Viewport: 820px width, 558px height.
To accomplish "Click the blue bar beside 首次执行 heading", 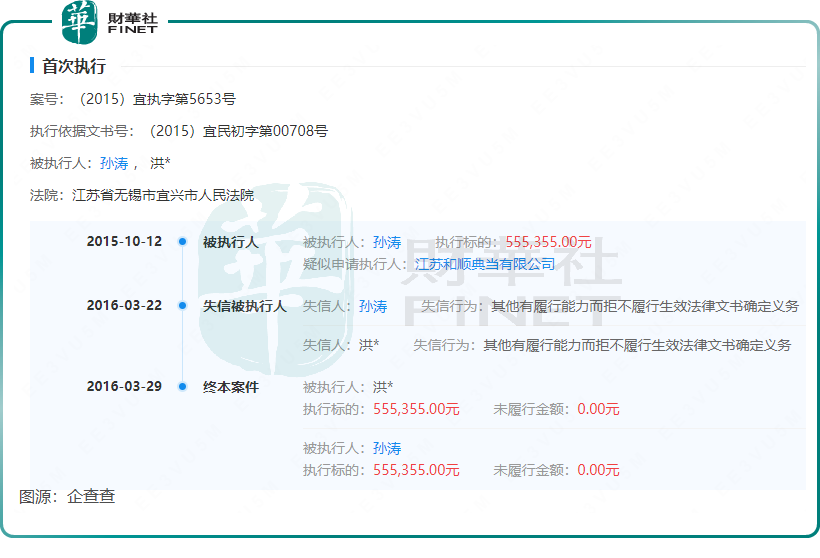I will coord(33,66).
